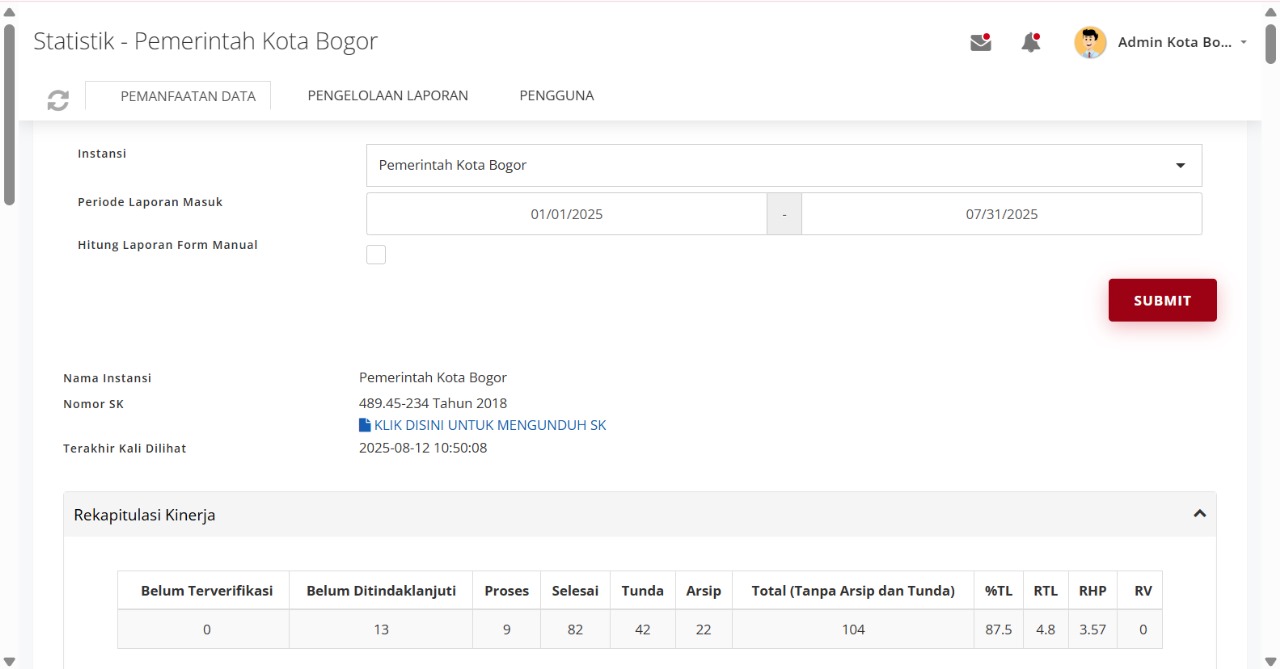Click the Rekapitulasi Kinerja panel title

point(144,515)
